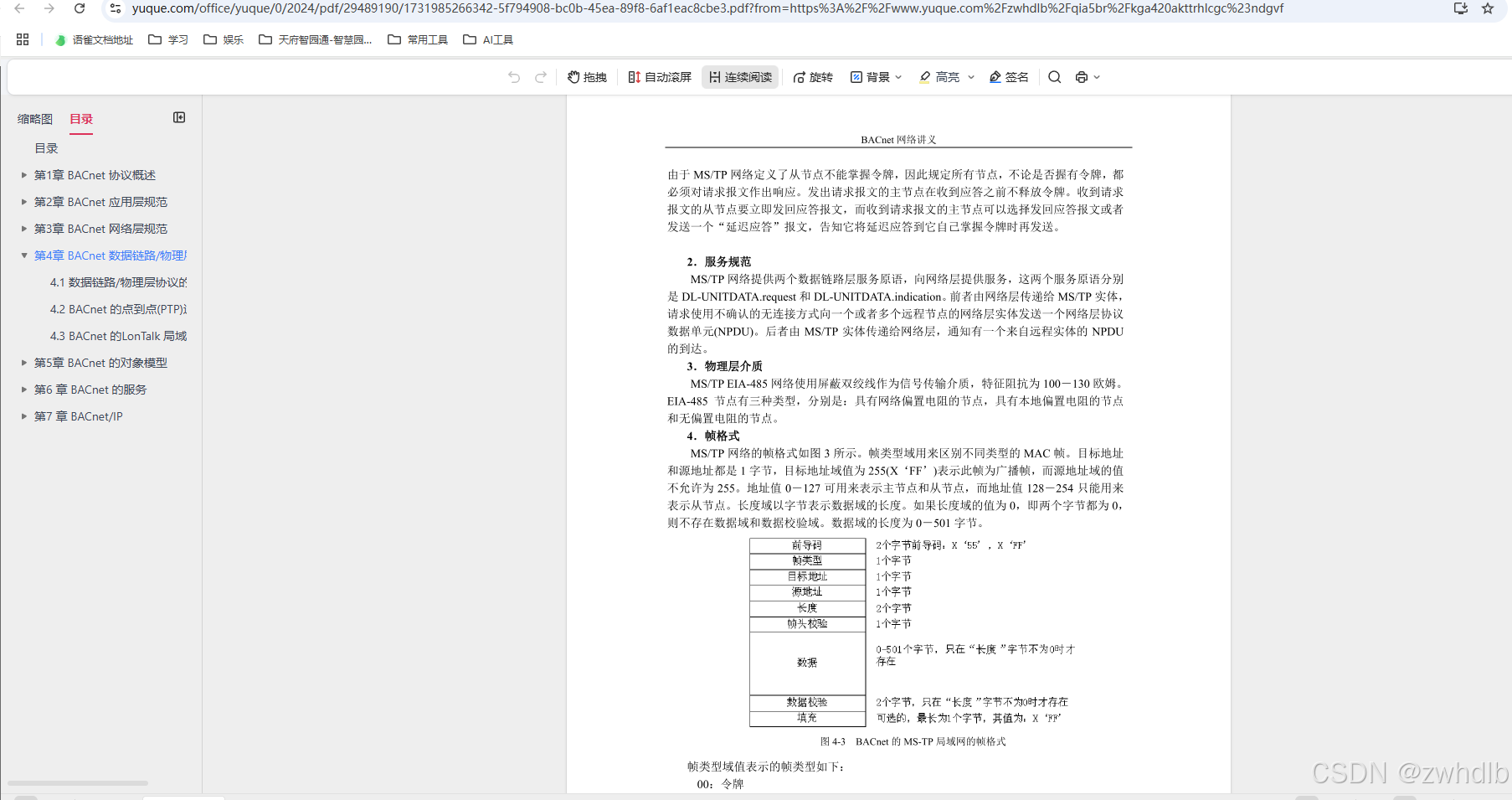1512x800 pixels.
Task: Click the page header text BACnet 网络讲义
Action: pos(898,140)
